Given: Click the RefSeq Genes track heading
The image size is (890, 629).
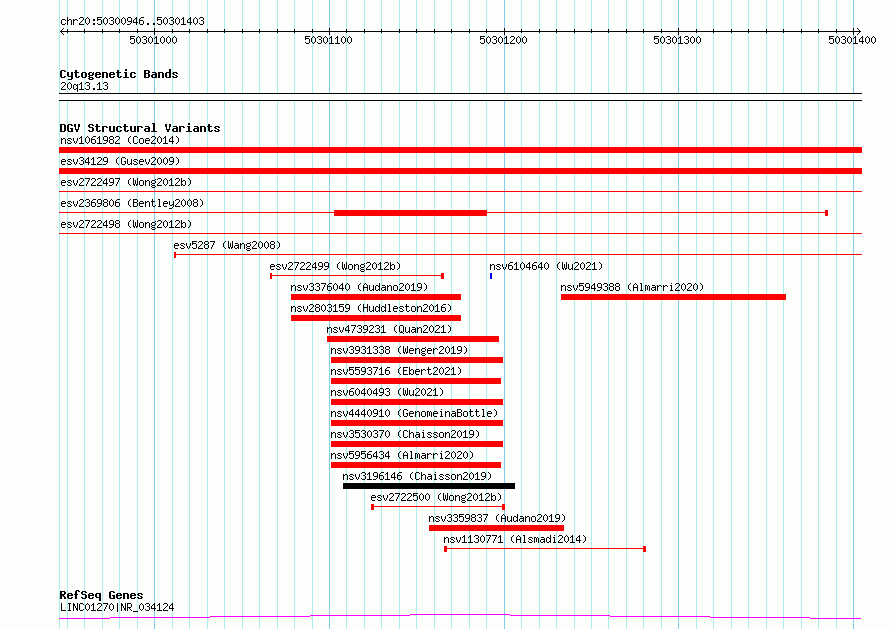Looking at the screenshot, I should coord(101,595).
